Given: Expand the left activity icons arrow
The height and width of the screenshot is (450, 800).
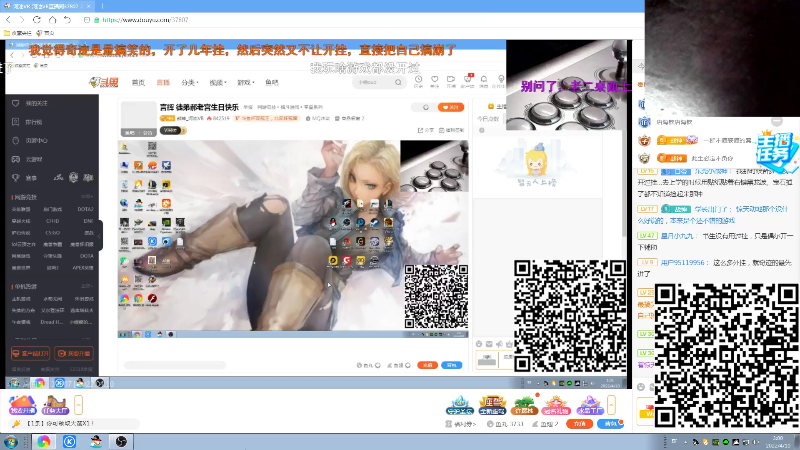Looking at the screenshot, I should [x=78, y=406].
